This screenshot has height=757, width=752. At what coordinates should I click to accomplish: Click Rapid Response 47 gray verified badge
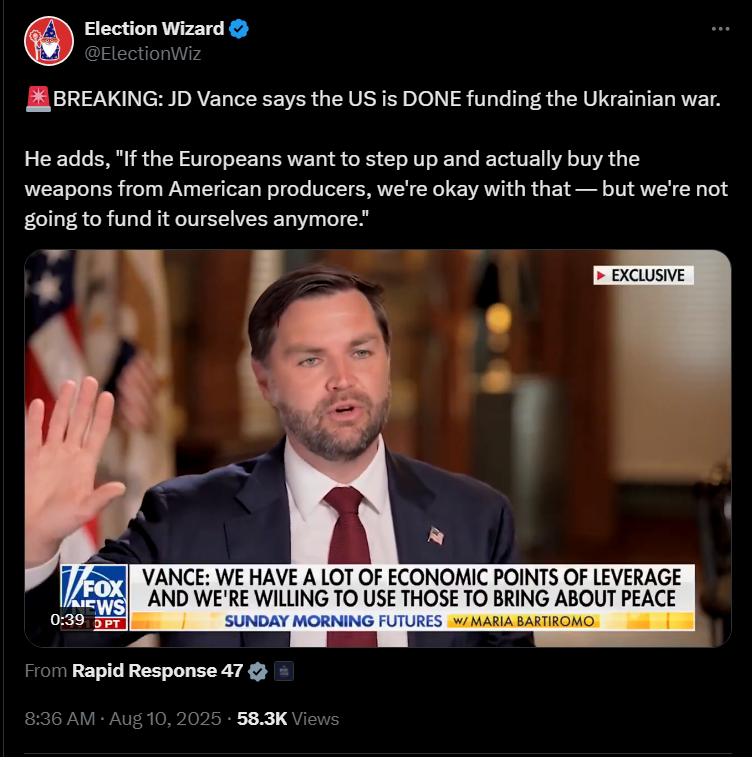[257, 672]
